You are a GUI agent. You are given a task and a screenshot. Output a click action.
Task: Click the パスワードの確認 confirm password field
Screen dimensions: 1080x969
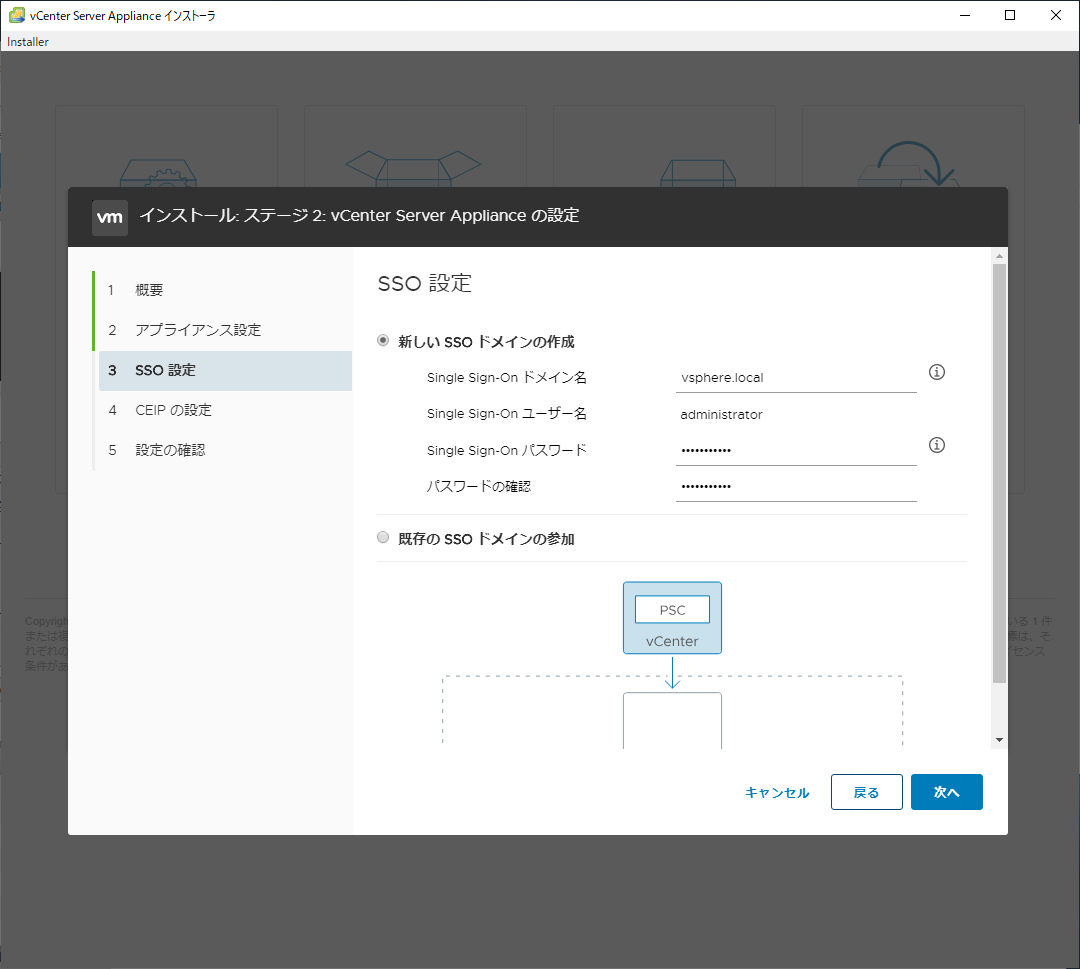coord(796,486)
